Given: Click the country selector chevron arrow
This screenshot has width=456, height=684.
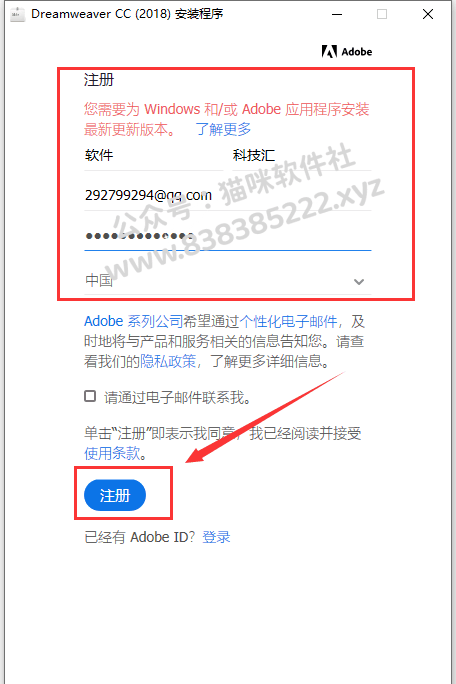Looking at the screenshot, I should (x=359, y=282).
